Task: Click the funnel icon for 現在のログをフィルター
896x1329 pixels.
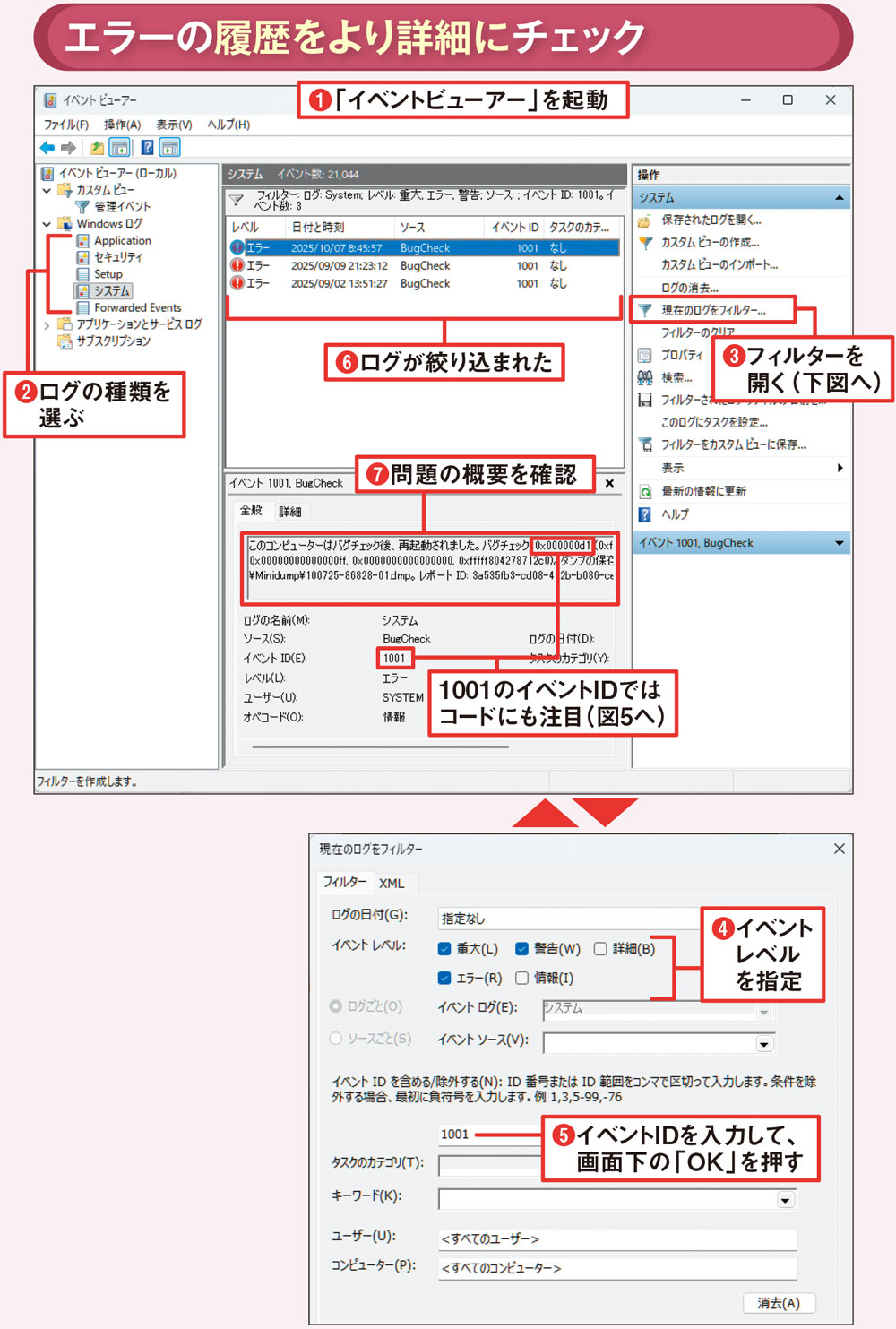Action: click(644, 310)
